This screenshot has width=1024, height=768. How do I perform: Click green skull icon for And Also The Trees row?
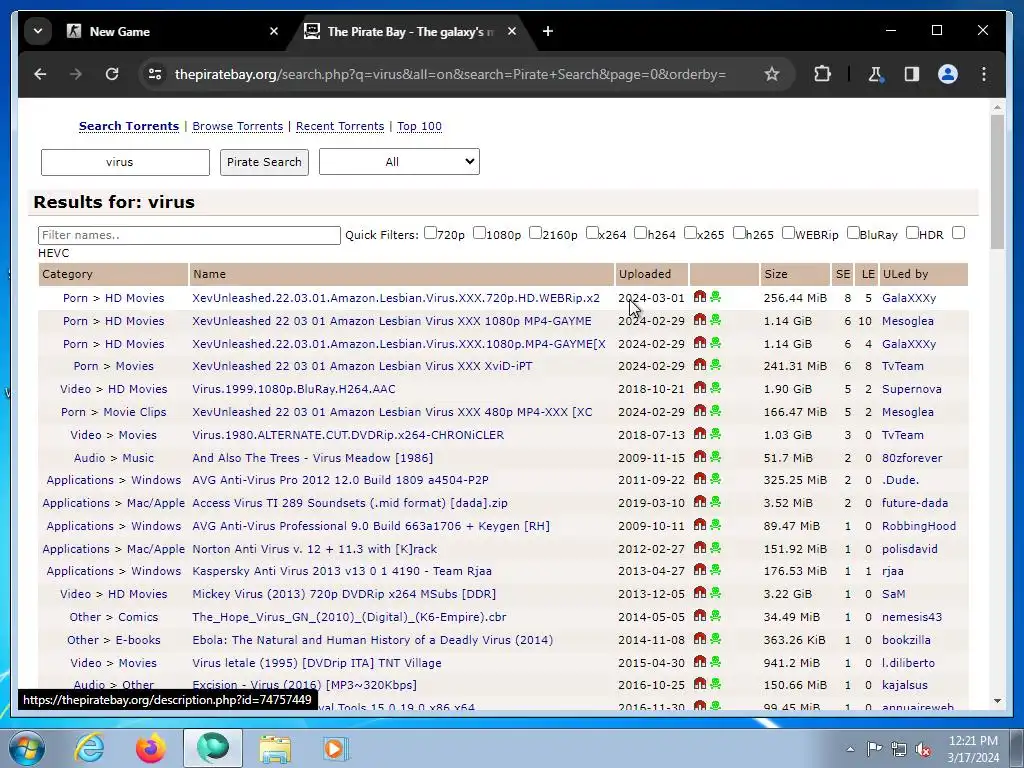pyautogui.click(x=716, y=456)
